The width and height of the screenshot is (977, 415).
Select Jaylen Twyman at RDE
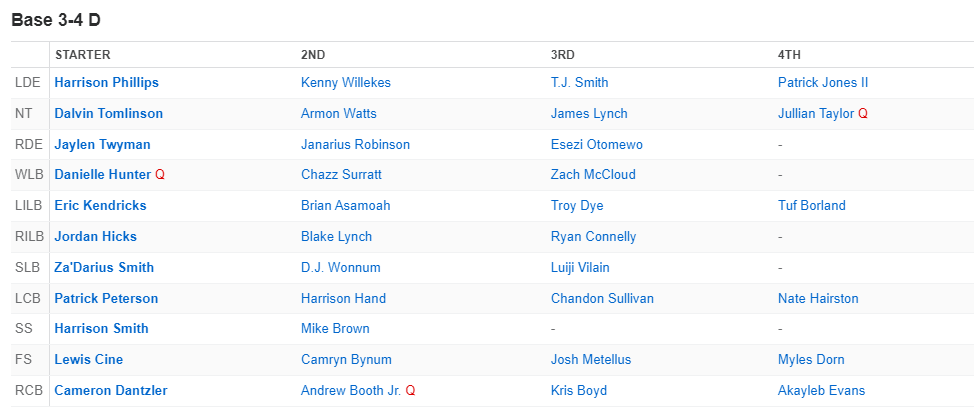point(102,145)
